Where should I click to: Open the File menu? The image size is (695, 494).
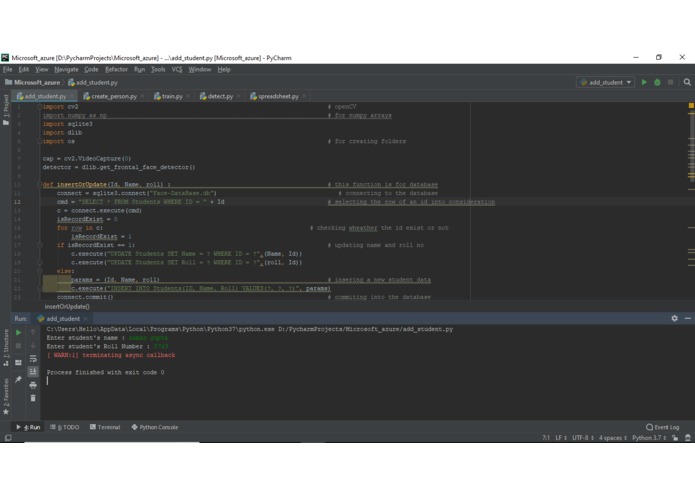coord(8,70)
